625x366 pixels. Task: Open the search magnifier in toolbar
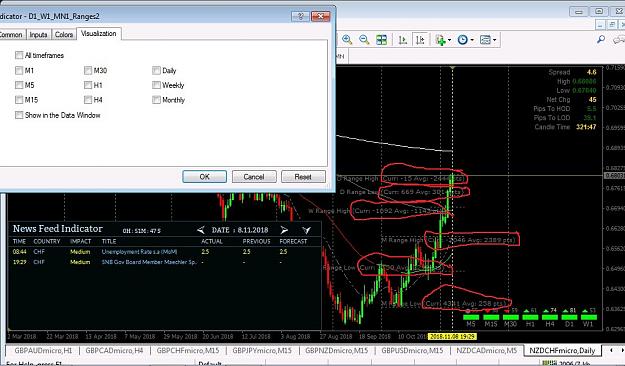tap(601, 39)
